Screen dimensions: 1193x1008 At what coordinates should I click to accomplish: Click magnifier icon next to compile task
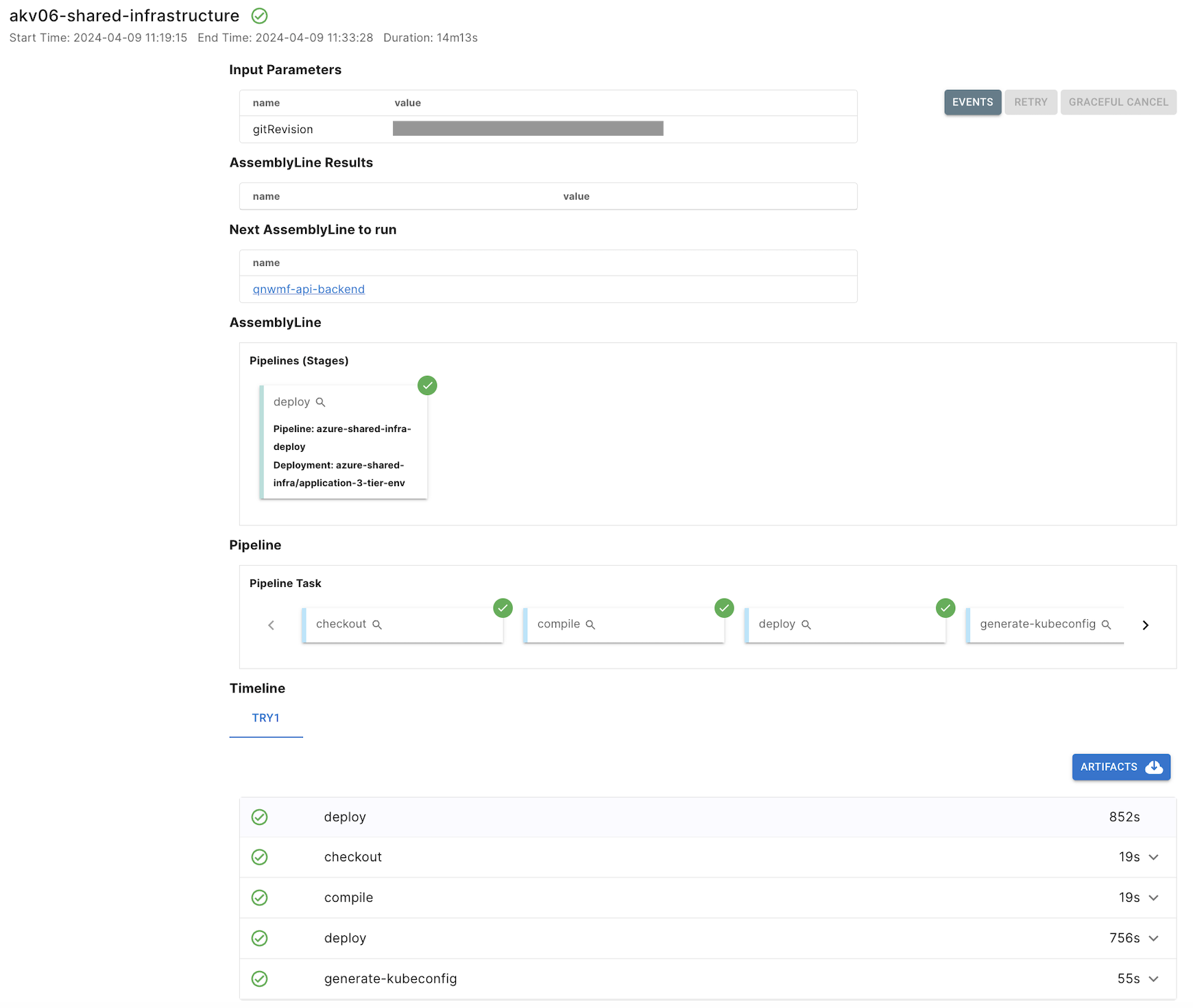(590, 625)
